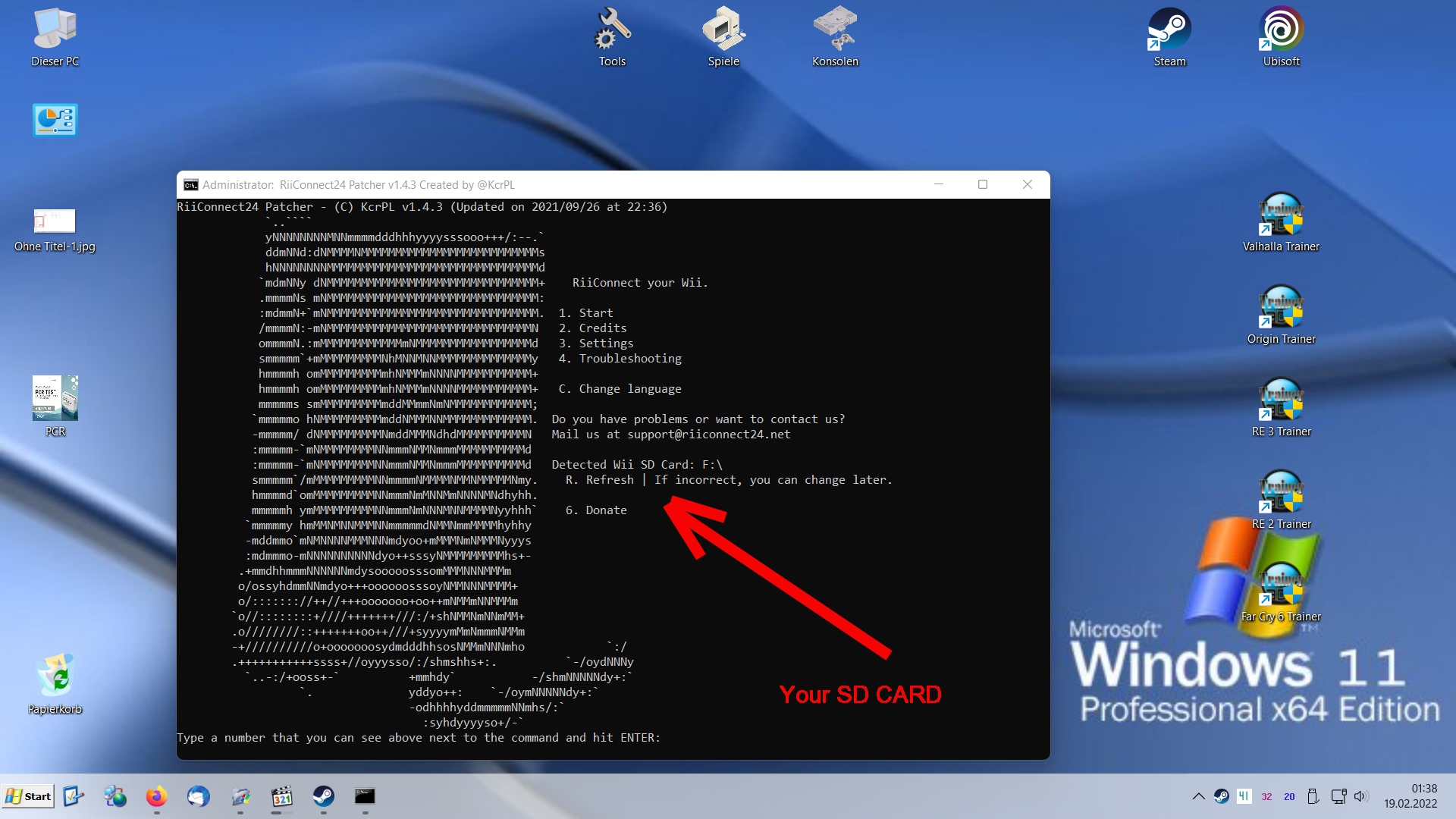Open the network globe icon in taskbar
This screenshot has width=1456, height=819.
115,796
